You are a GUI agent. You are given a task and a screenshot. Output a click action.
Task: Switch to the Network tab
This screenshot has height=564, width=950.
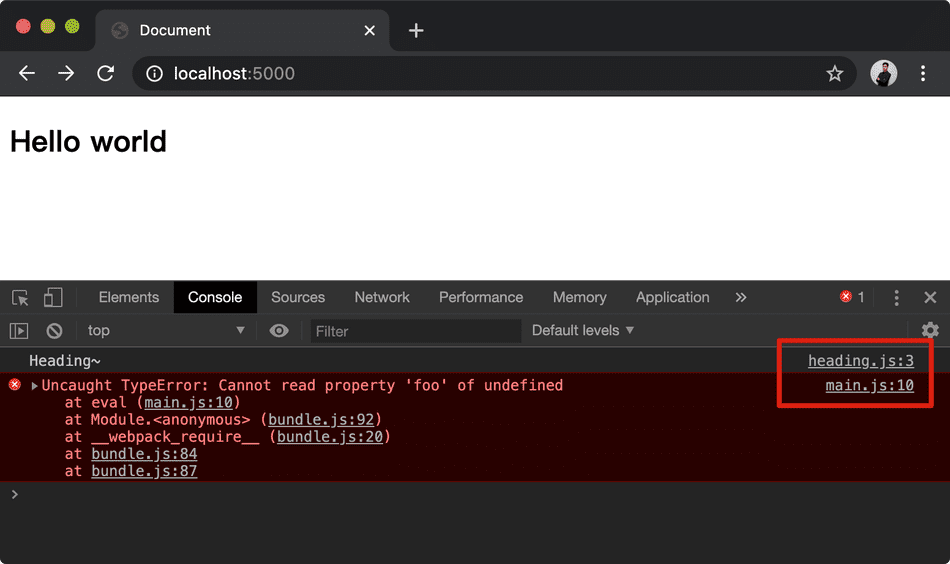pyautogui.click(x=382, y=298)
